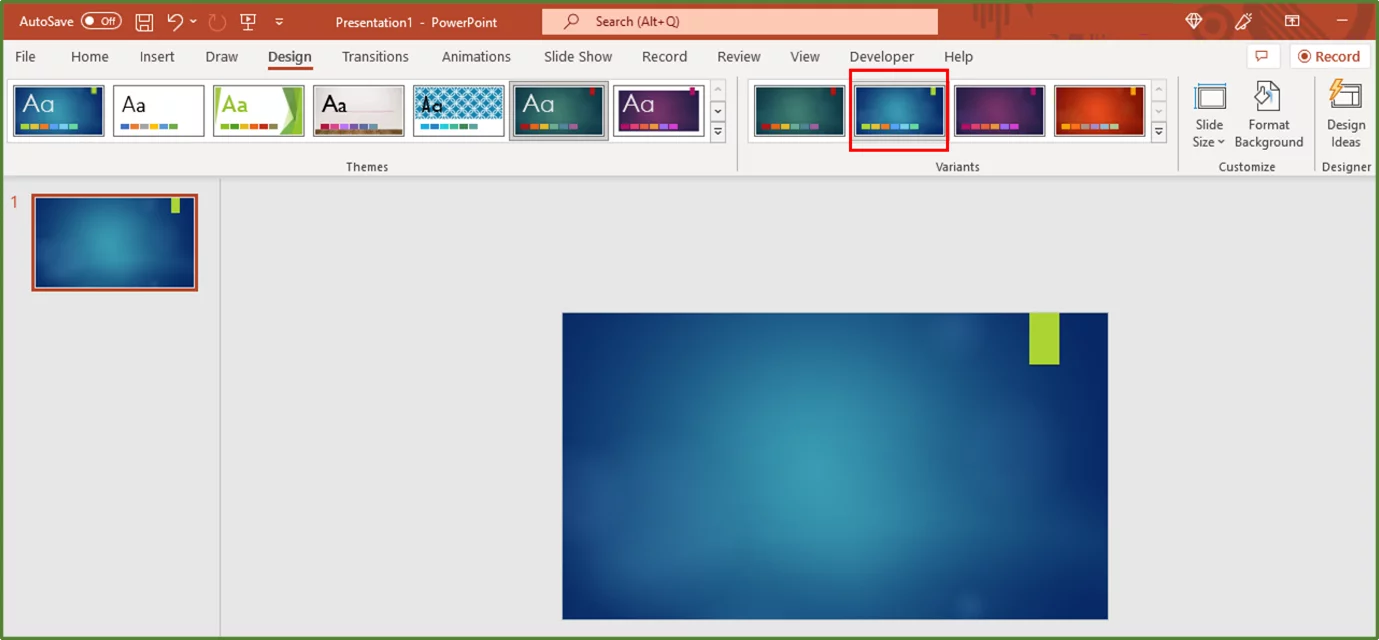Screen dimensions: 1379x640
Task: Expand the full Themes gallery
Action: tap(717, 131)
